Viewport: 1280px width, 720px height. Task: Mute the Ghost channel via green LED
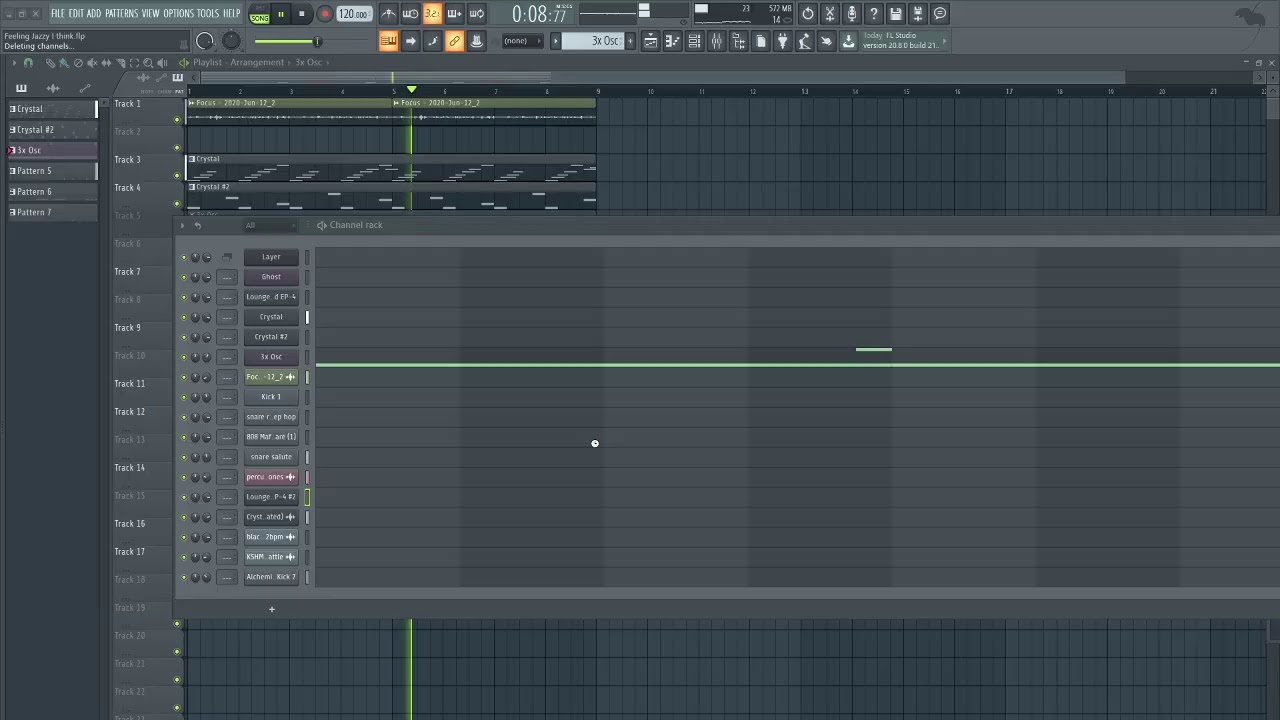coord(184,277)
